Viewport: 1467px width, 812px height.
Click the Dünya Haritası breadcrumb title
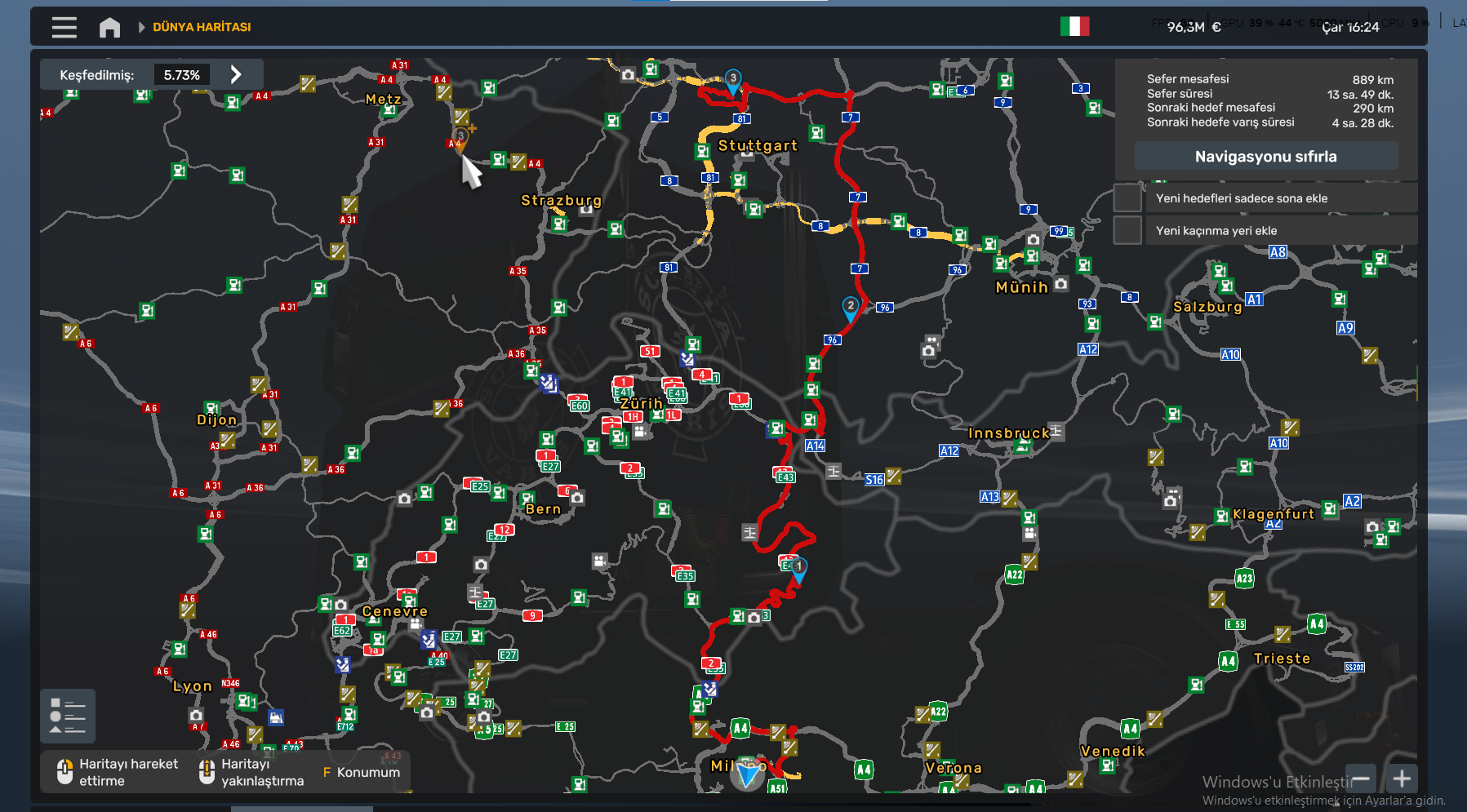coord(202,28)
